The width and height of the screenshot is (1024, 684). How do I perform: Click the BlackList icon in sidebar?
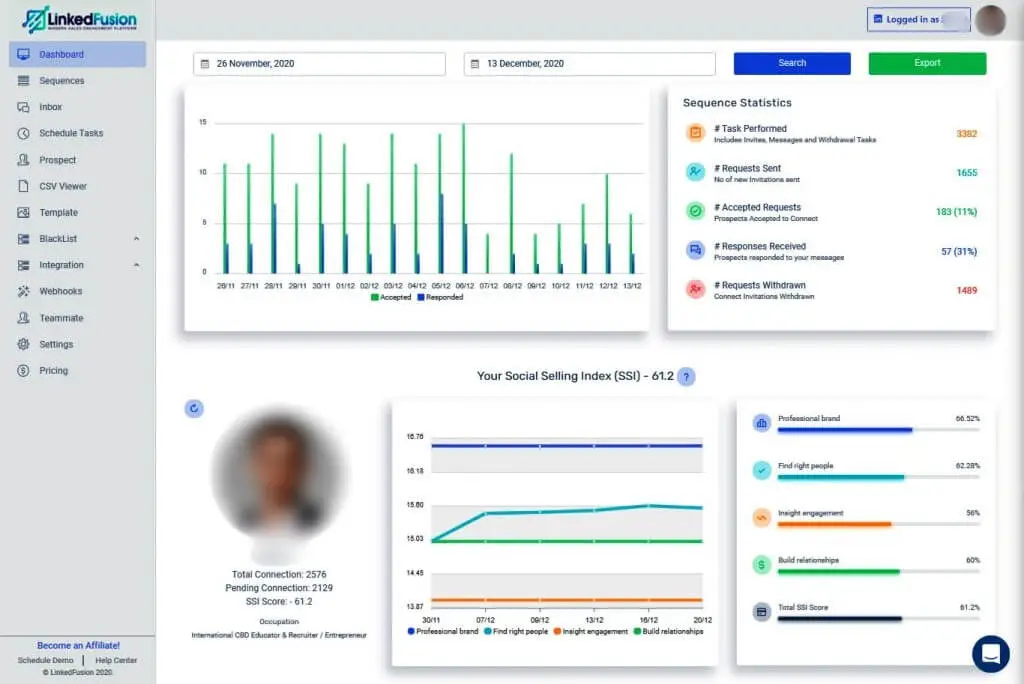[x=24, y=238]
